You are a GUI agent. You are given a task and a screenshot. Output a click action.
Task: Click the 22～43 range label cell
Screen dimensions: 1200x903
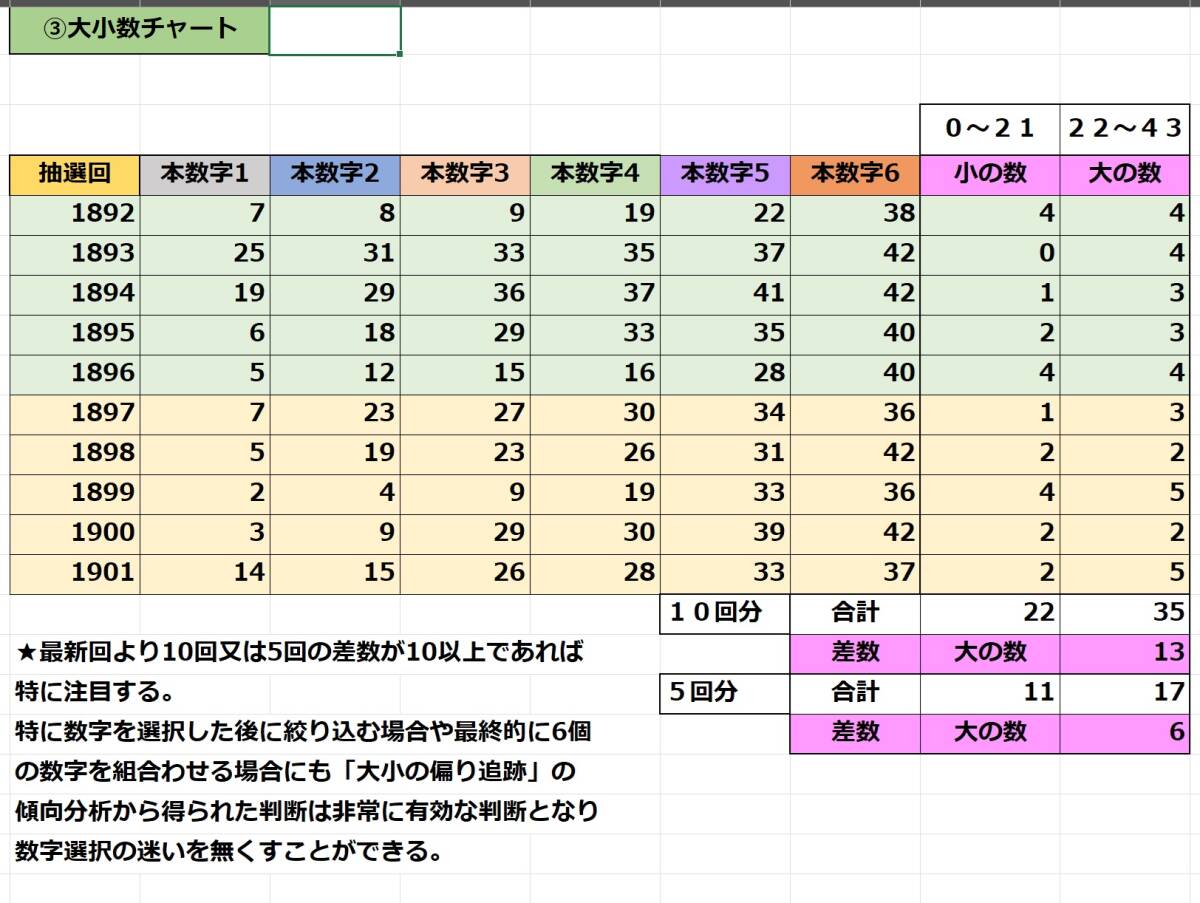point(1122,129)
